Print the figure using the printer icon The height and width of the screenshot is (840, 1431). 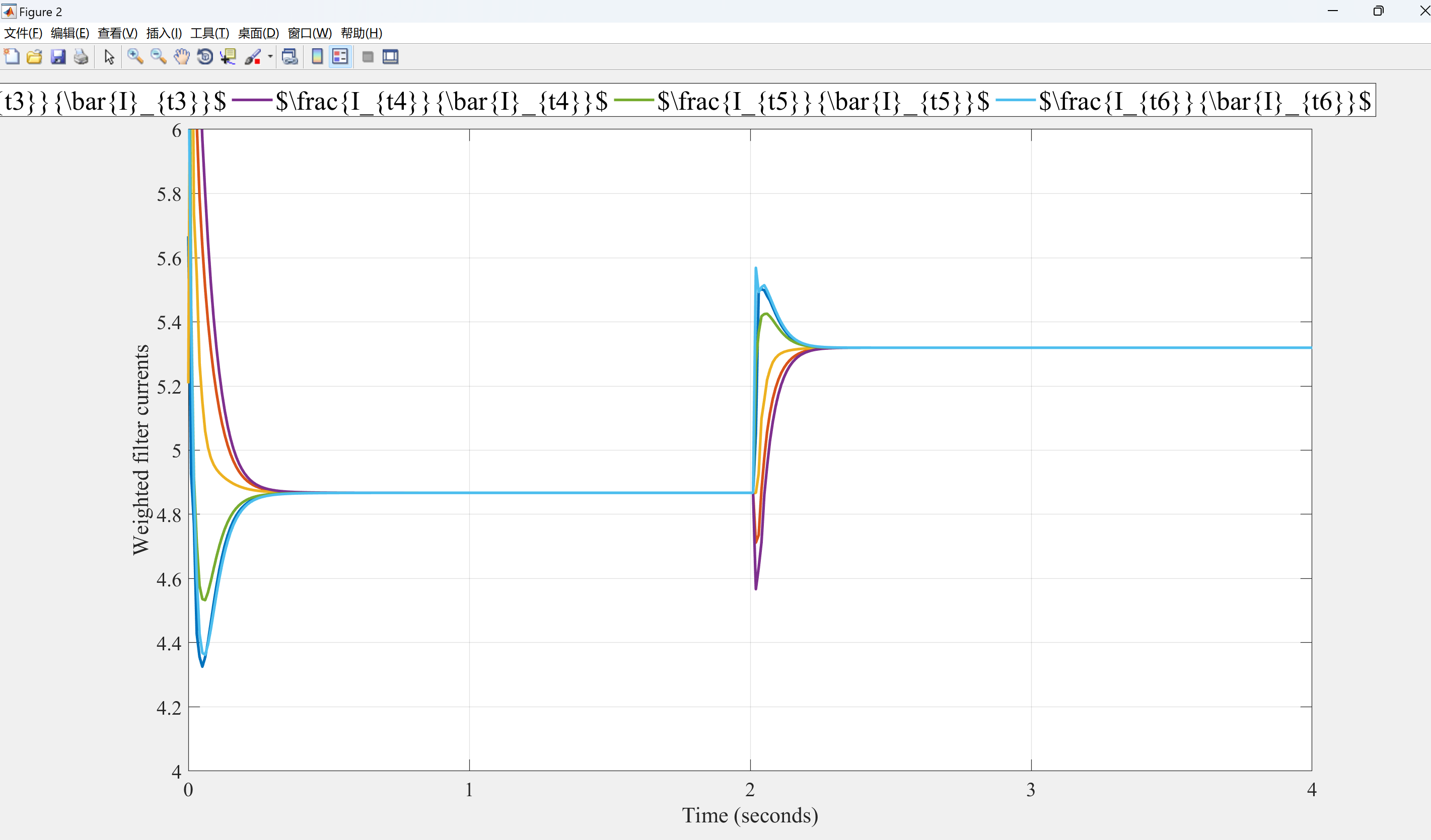81,57
